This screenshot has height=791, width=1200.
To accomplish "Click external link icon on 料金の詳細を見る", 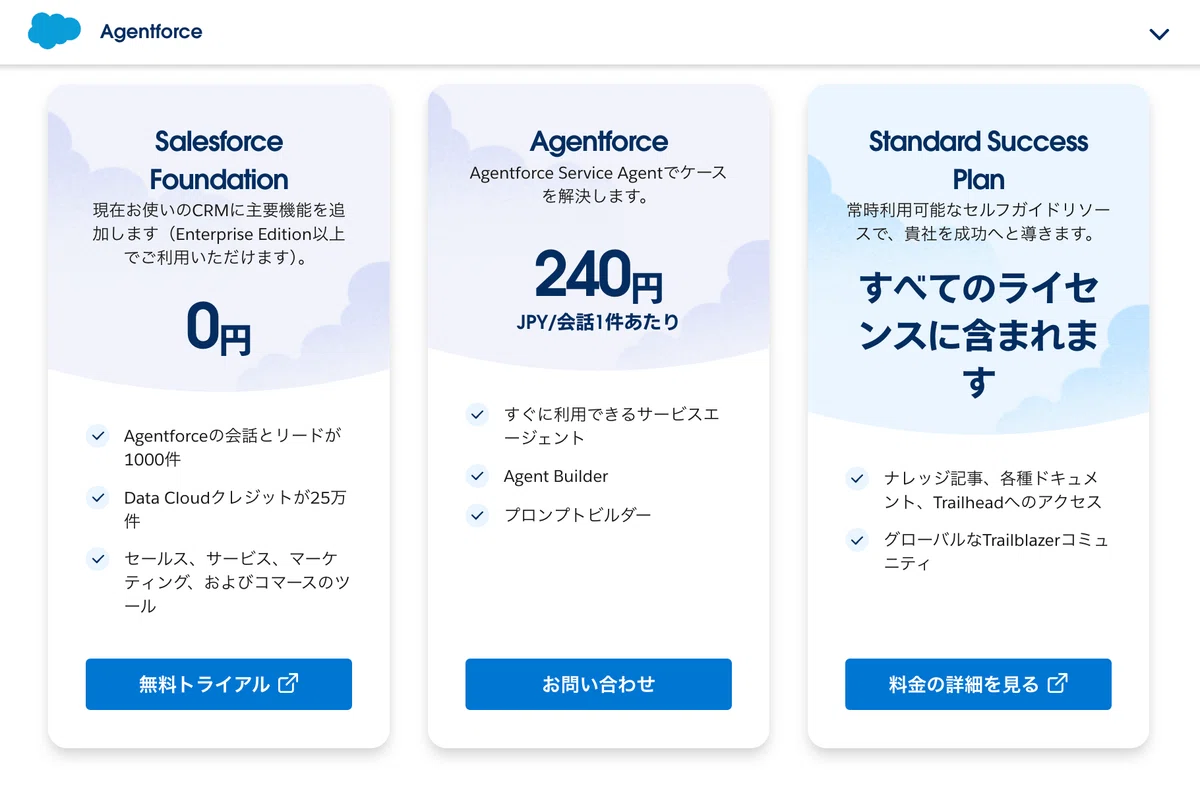I will coord(1058,683).
